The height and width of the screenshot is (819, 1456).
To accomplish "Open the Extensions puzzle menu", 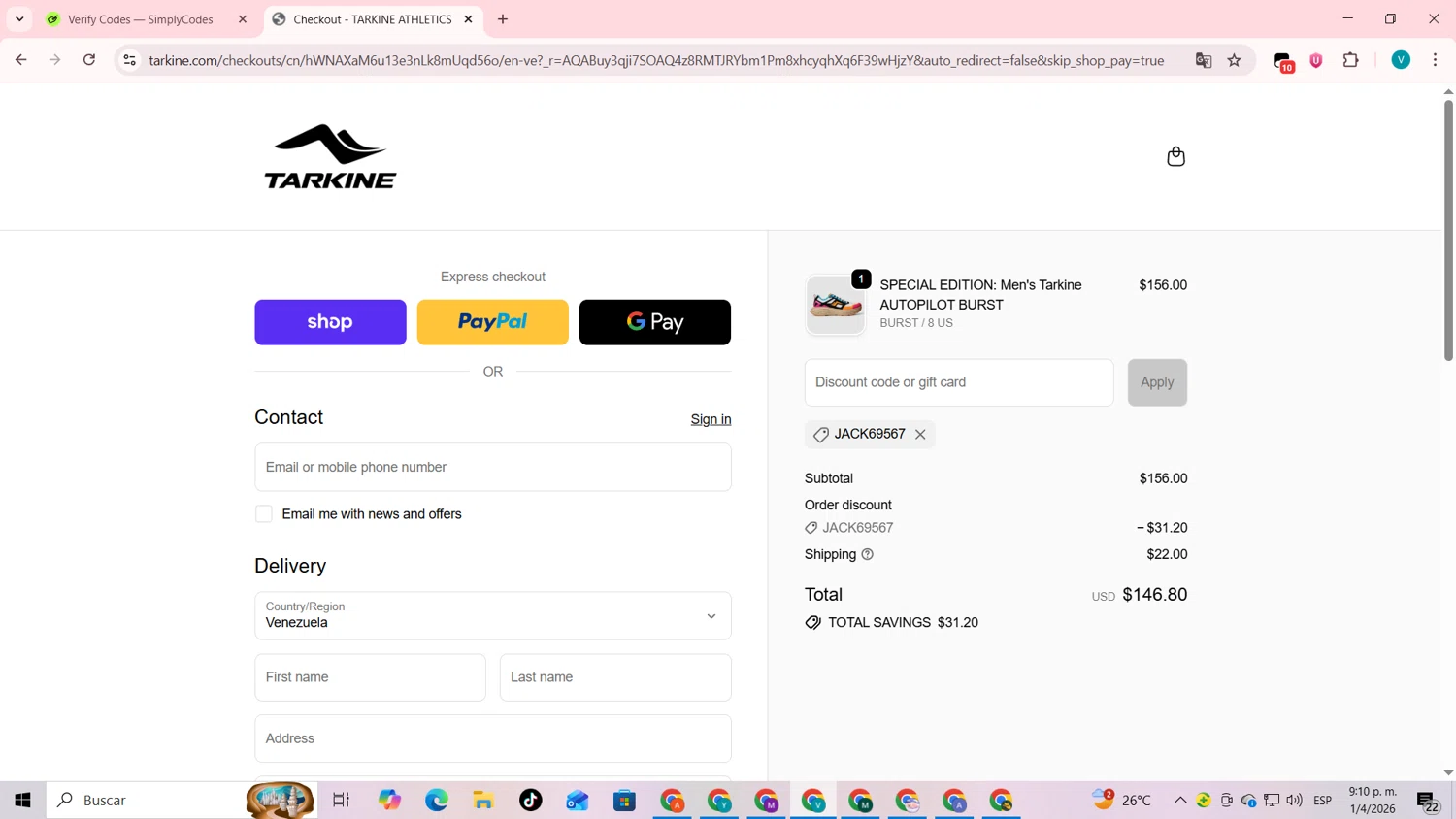I will pos(1350,60).
